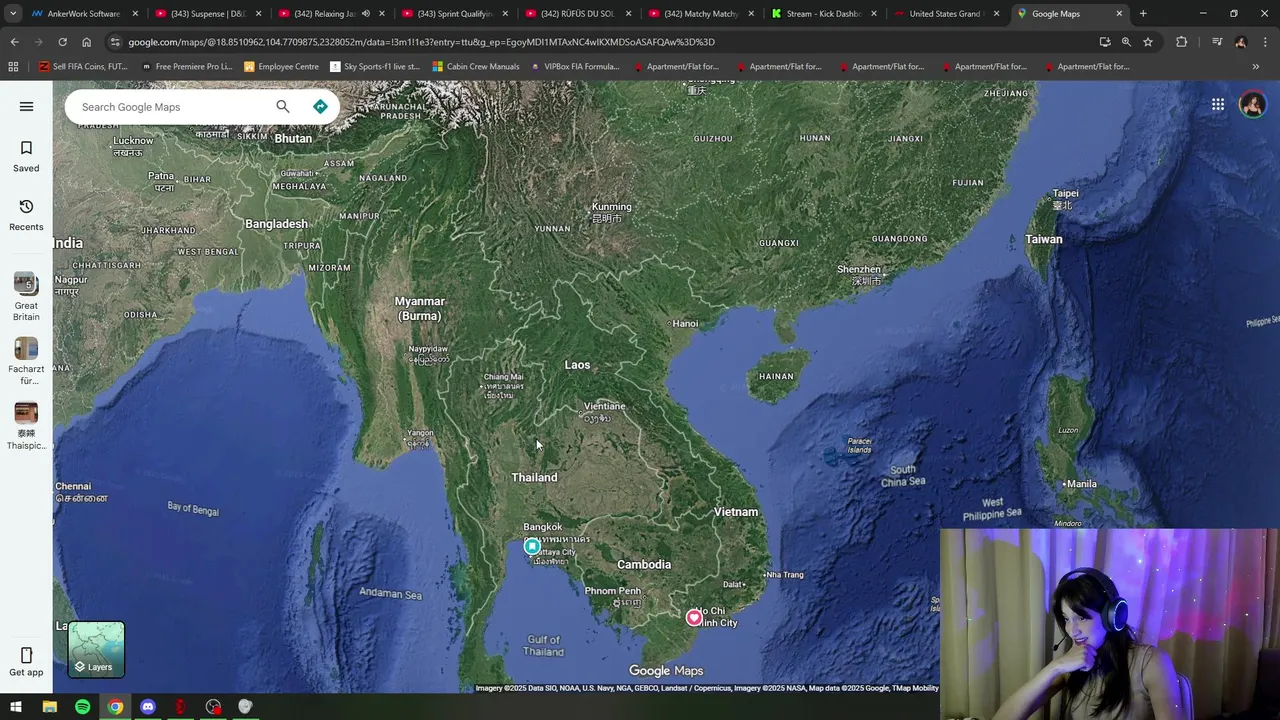The width and height of the screenshot is (1280, 720).
Task: Open Directions with the blue arrow icon
Action: [x=320, y=106]
